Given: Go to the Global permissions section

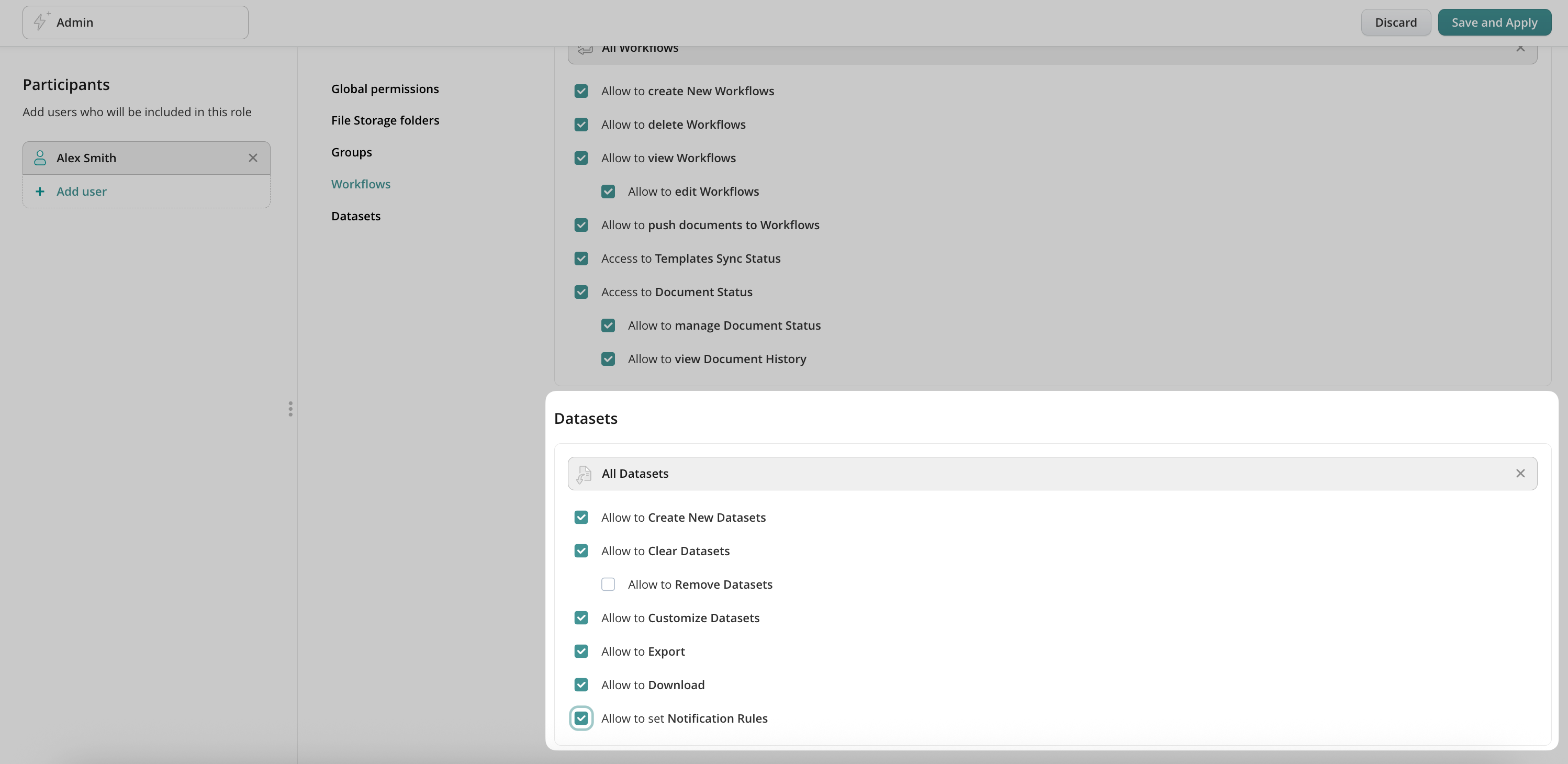Looking at the screenshot, I should (385, 89).
